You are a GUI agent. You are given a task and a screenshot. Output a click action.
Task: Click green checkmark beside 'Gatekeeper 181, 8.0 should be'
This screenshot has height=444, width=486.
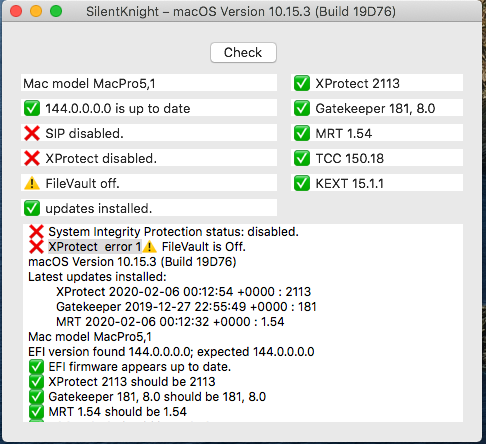tap(36, 397)
